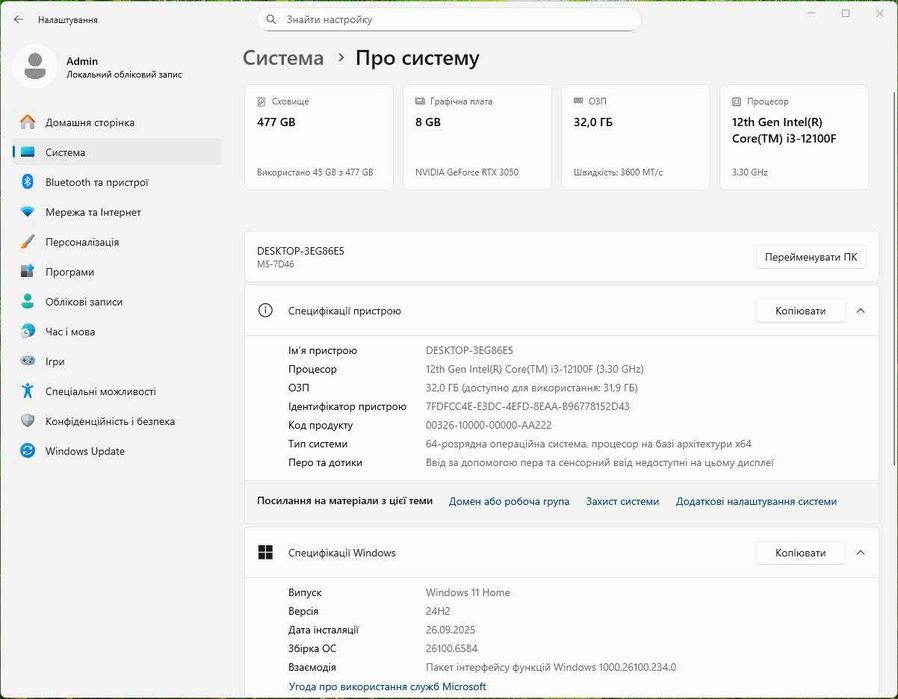The image size is (898, 699).
Task: Click the back arrow in Settings header
Action: pos(18,19)
